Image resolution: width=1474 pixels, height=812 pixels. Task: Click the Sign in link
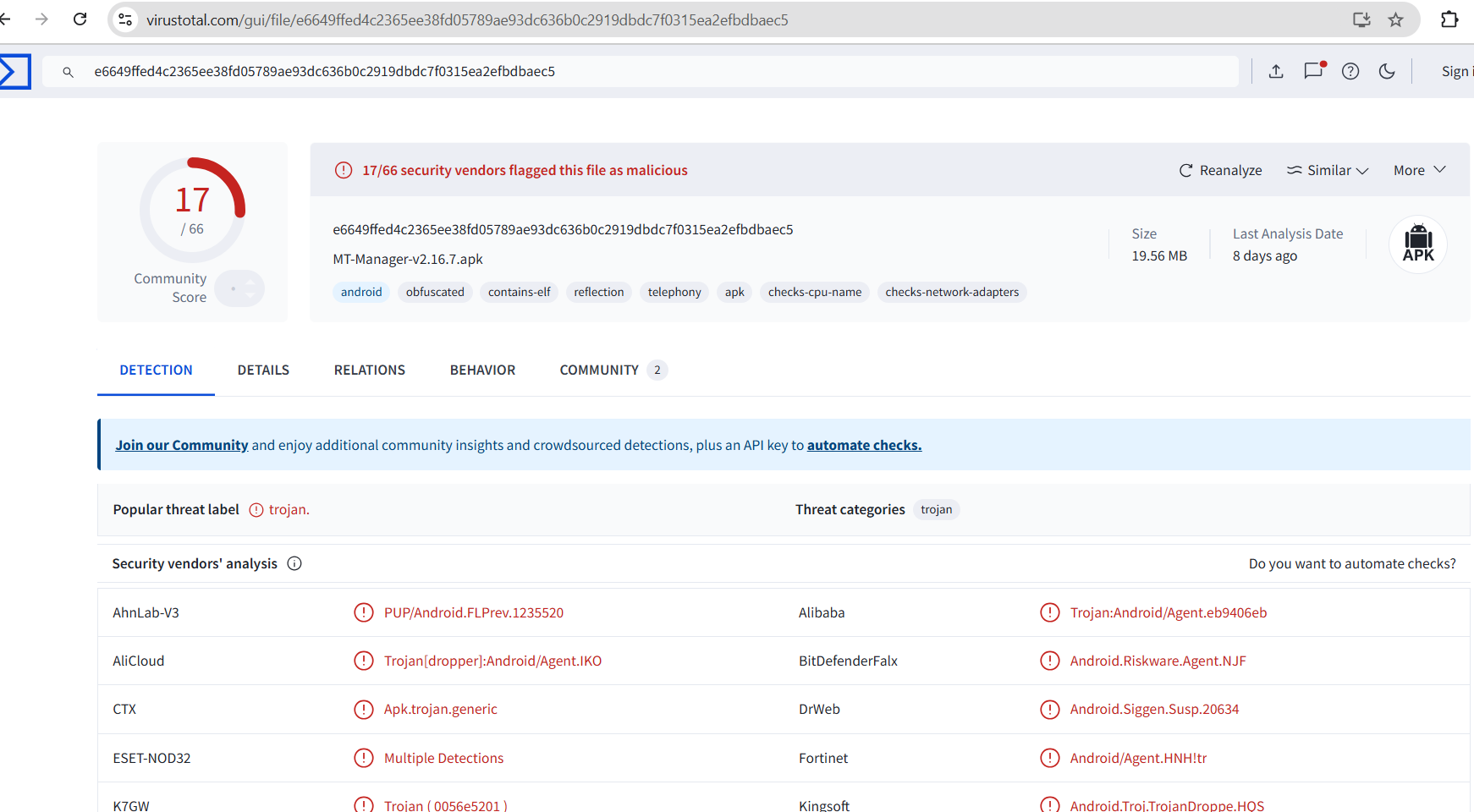click(x=1457, y=72)
